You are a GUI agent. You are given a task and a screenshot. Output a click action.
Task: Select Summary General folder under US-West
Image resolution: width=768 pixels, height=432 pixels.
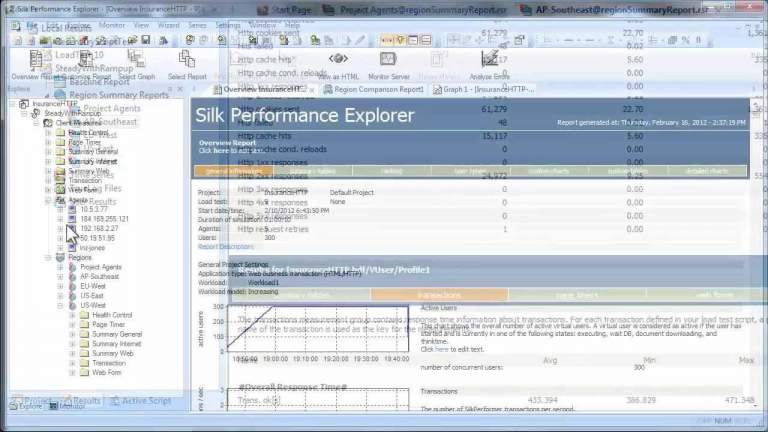117,334
